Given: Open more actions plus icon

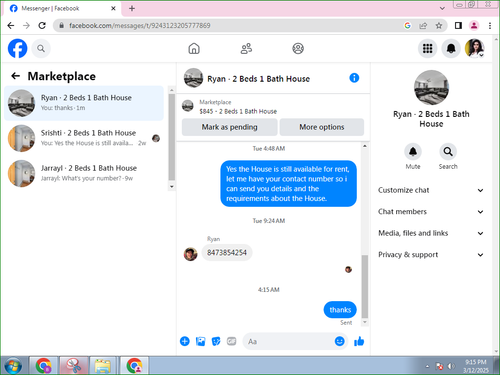Looking at the screenshot, I should click(185, 341).
